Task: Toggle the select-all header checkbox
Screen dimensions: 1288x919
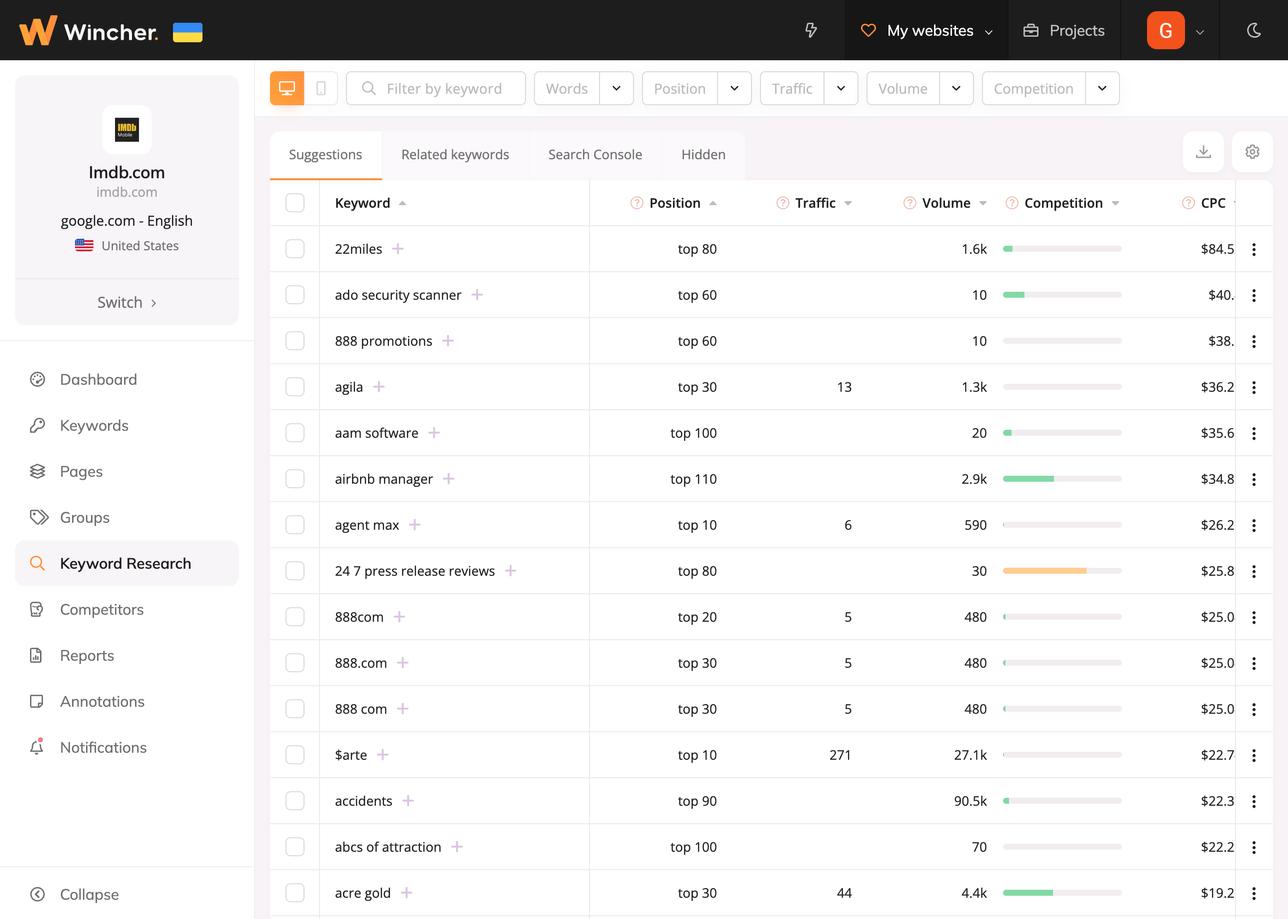Action: coord(295,203)
